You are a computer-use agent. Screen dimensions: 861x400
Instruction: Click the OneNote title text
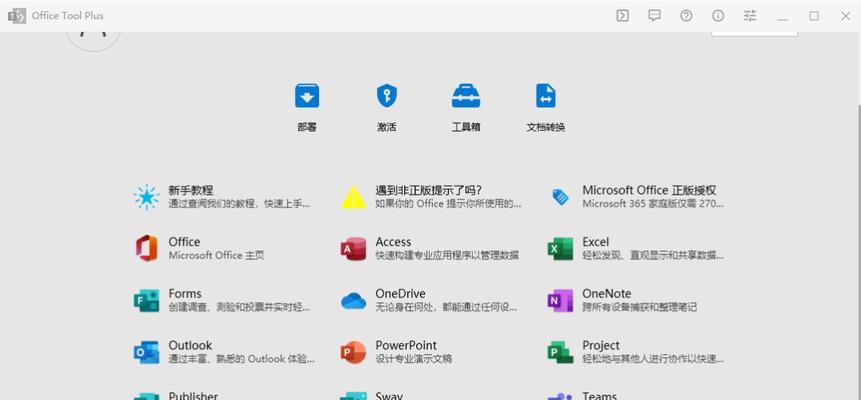click(x=607, y=293)
